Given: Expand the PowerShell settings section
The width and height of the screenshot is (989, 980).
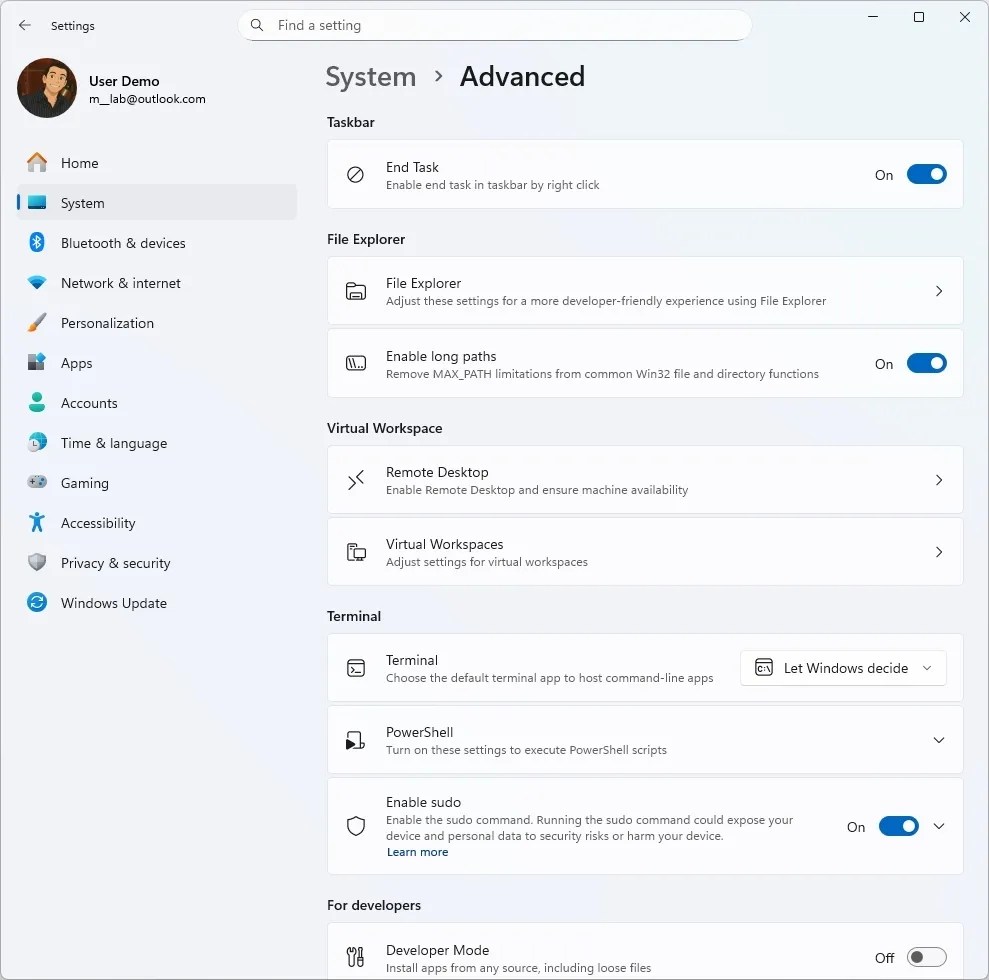Looking at the screenshot, I should 938,739.
